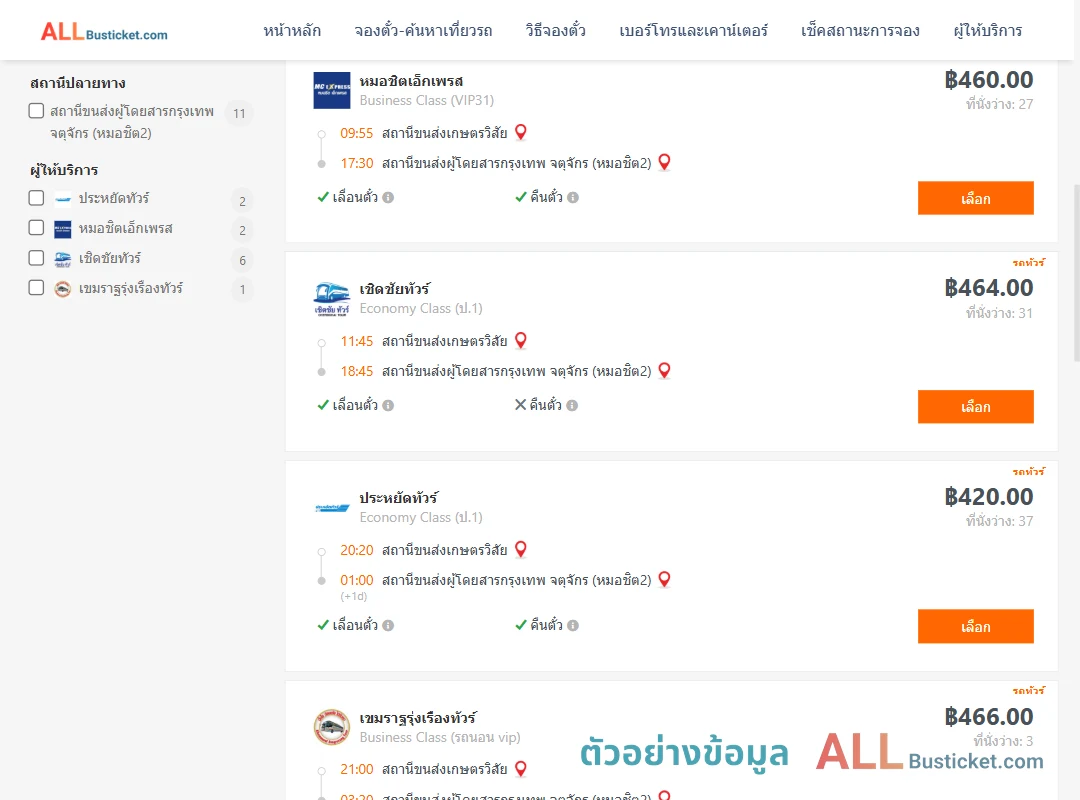Image resolution: width=1080 pixels, height=800 pixels.
Task: Select the ฿464.00 เชิดชัยทัวร์ trip with เลือก
Action: point(975,407)
